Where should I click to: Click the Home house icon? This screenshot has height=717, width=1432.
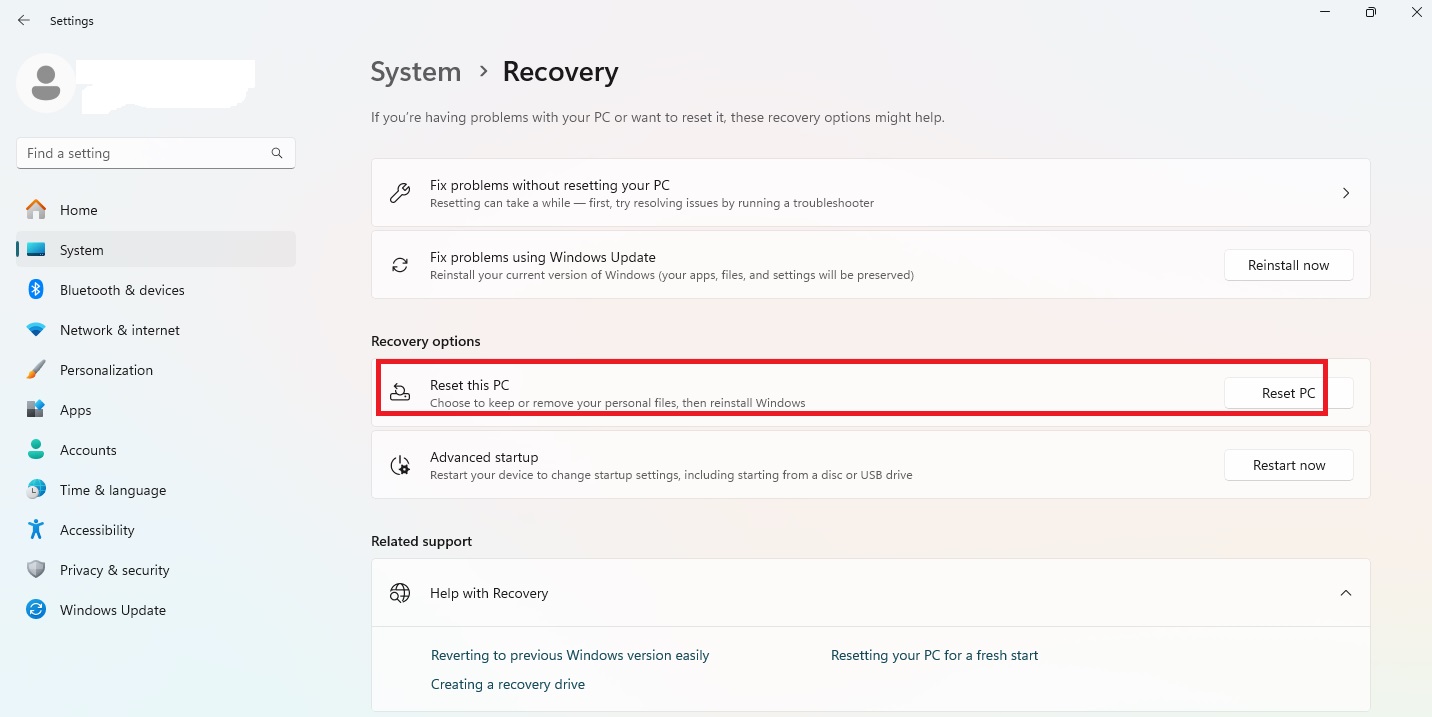coord(36,210)
